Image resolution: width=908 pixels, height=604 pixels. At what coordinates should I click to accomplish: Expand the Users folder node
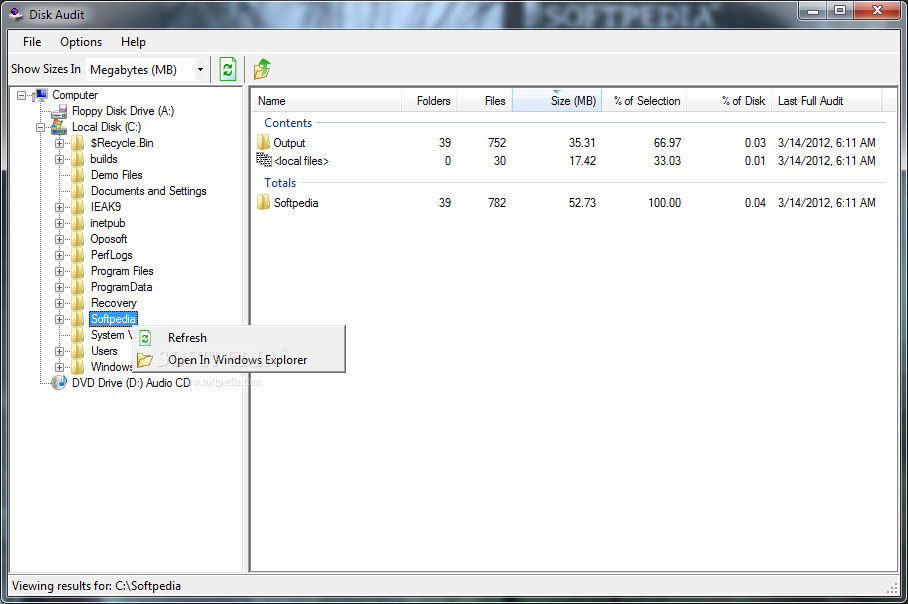[59, 351]
